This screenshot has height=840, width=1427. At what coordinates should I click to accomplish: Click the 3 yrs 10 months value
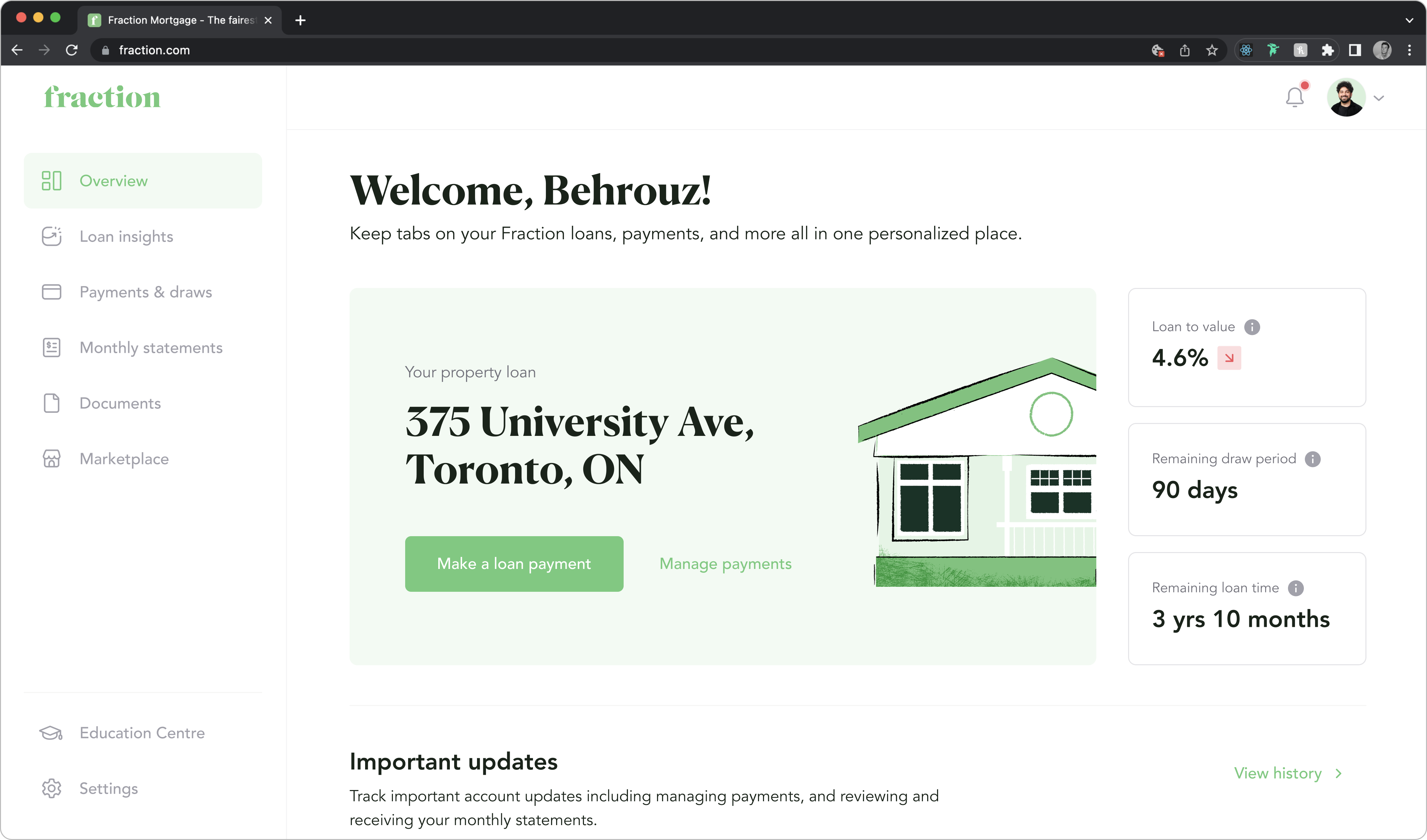(x=1240, y=619)
